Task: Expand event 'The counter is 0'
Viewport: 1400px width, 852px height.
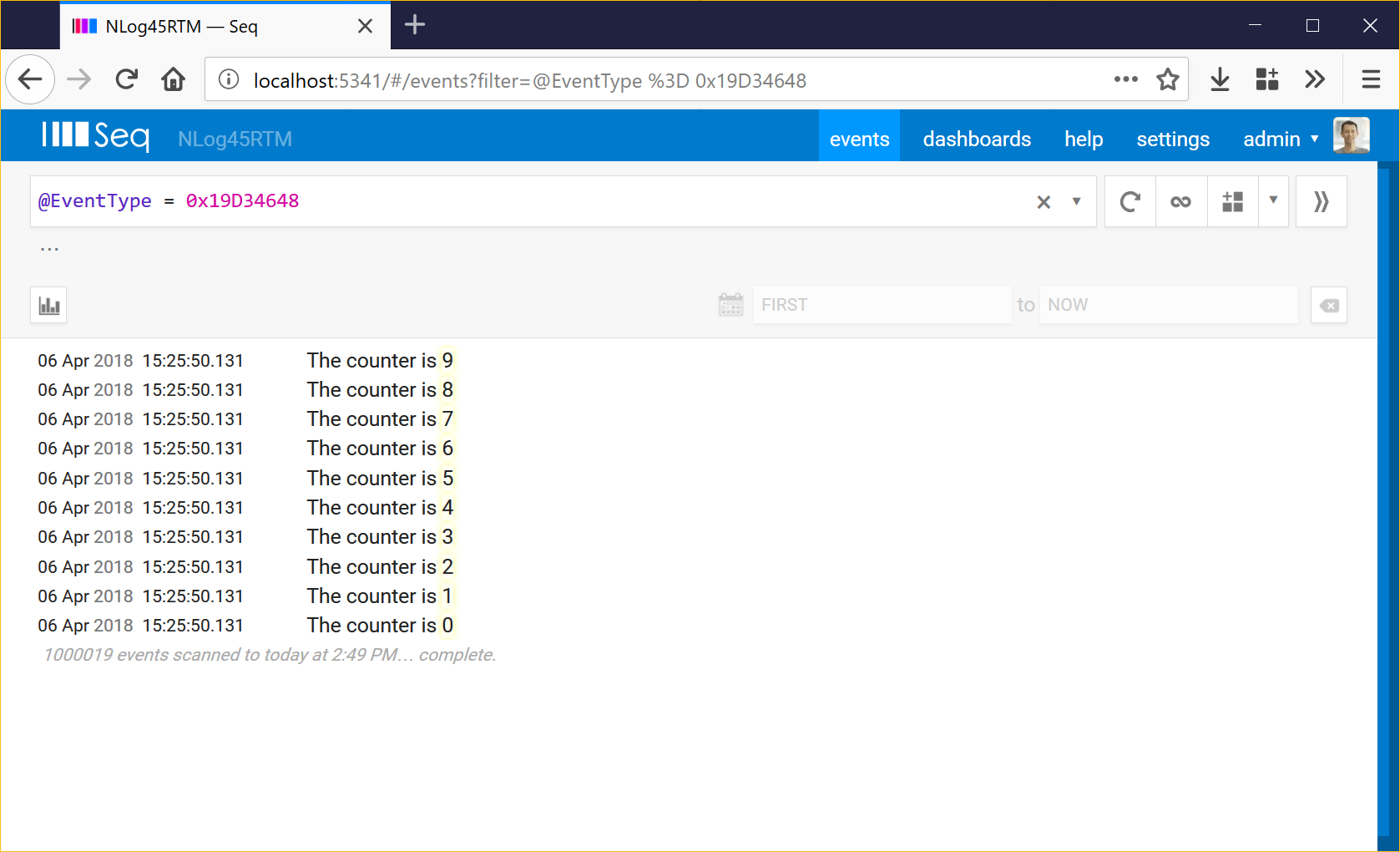Action: coord(380,625)
